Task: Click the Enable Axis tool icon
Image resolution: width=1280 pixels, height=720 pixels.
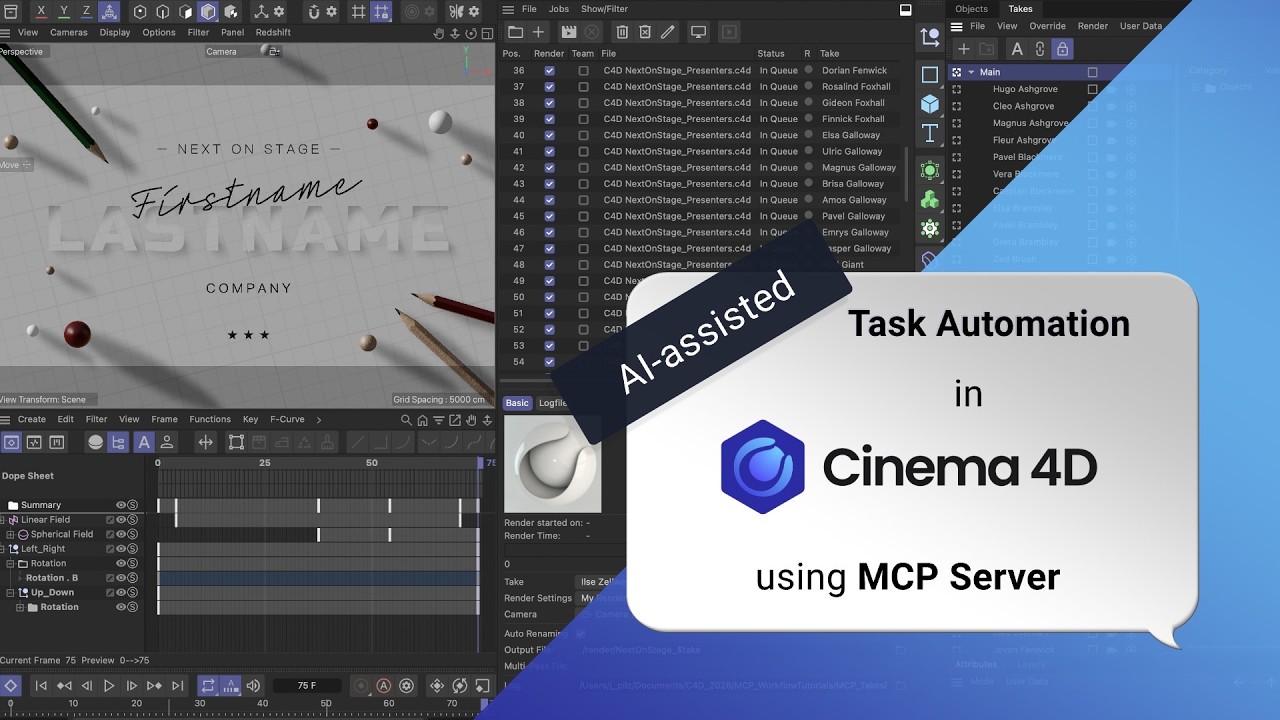Action: [x=262, y=12]
